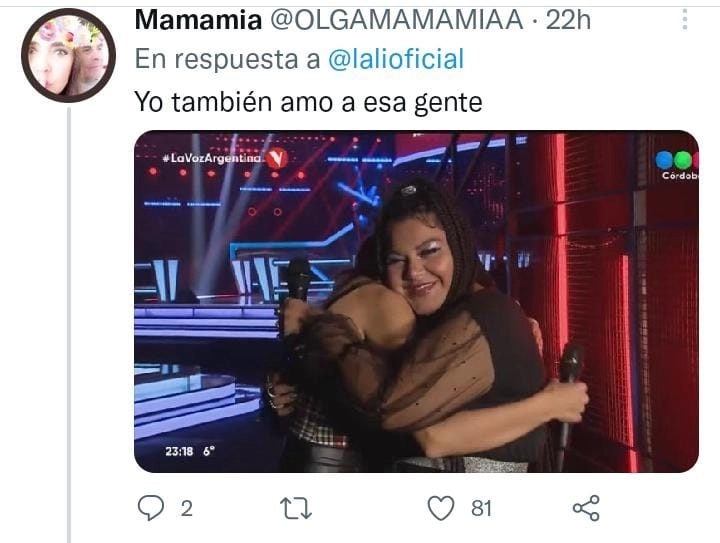Click the #LaVozArgentina hashtag overlay in image
This screenshot has height=543, width=720.
212,158
